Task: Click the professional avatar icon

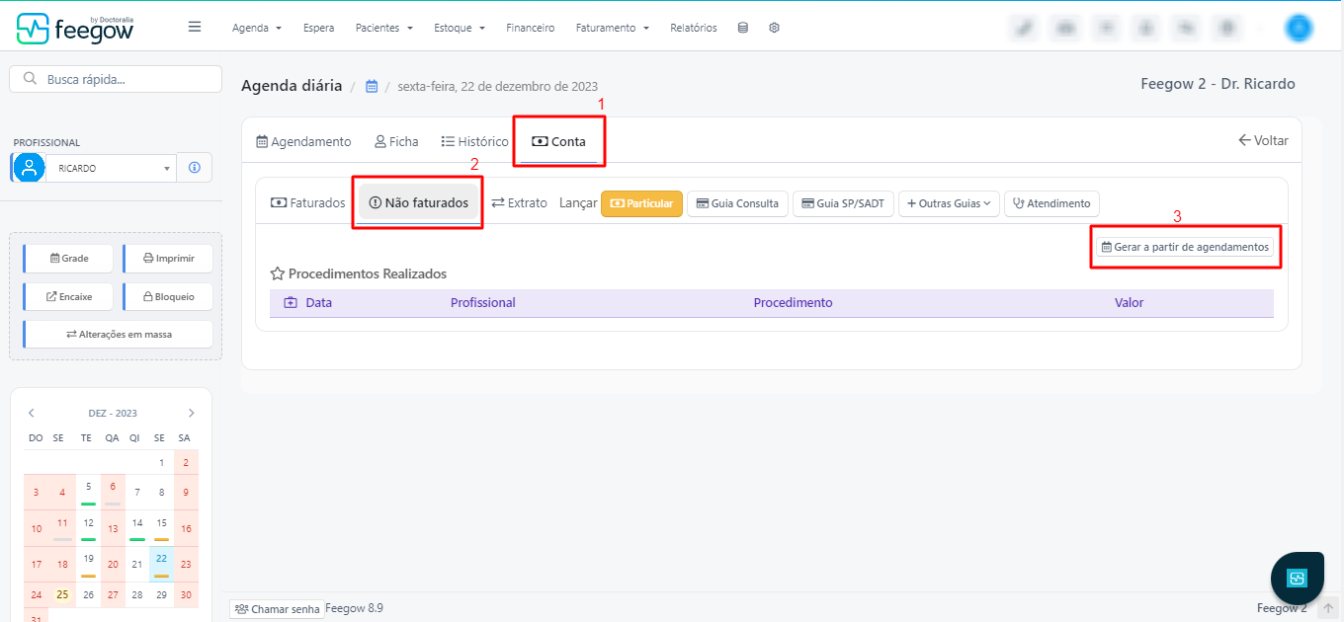Action: tap(30, 168)
